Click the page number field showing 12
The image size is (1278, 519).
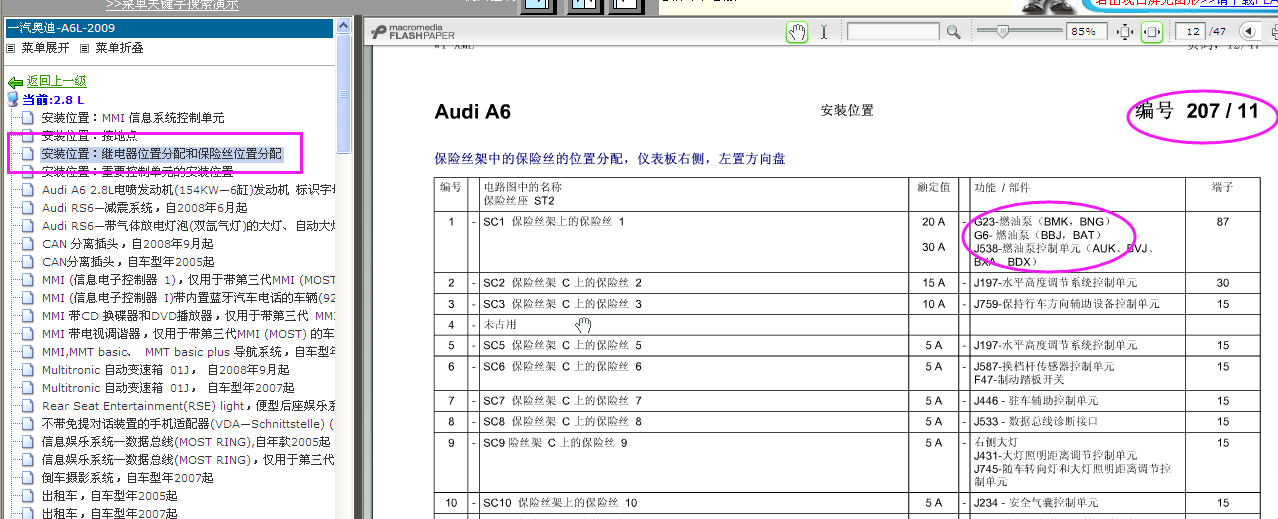1190,32
